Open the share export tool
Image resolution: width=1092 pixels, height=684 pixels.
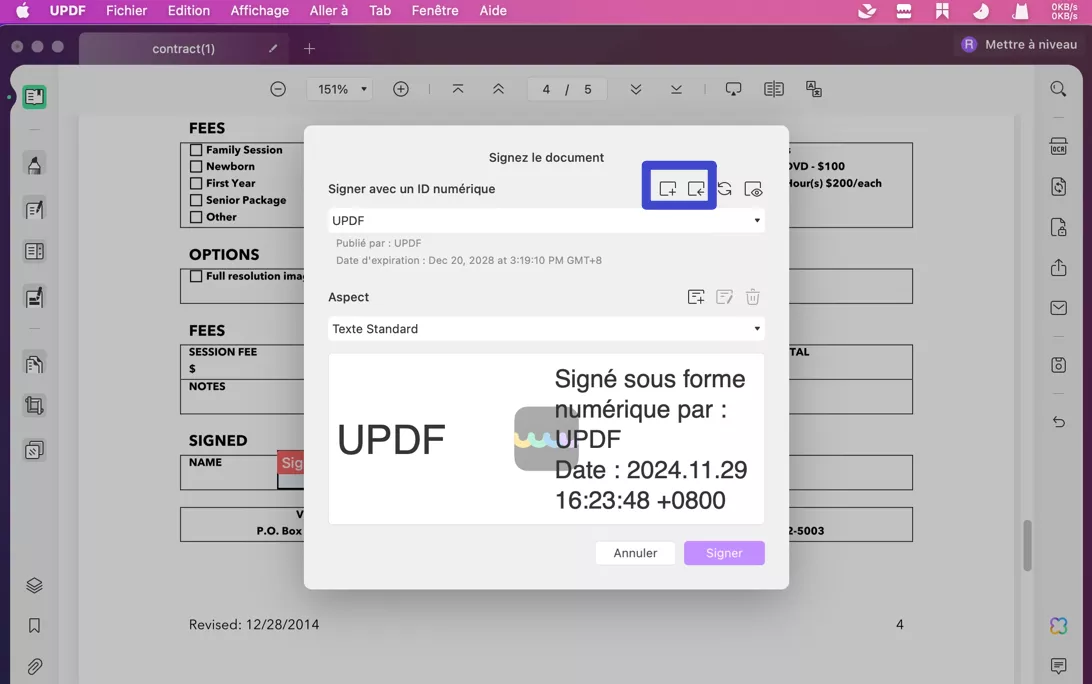(1059, 267)
